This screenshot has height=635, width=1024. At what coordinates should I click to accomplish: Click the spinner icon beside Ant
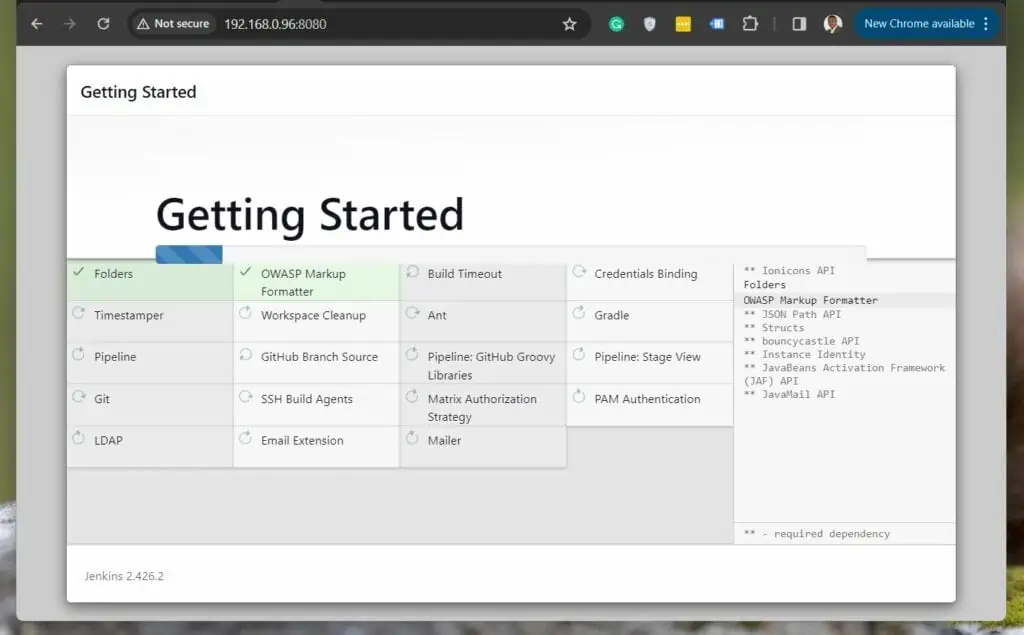click(x=412, y=313)
